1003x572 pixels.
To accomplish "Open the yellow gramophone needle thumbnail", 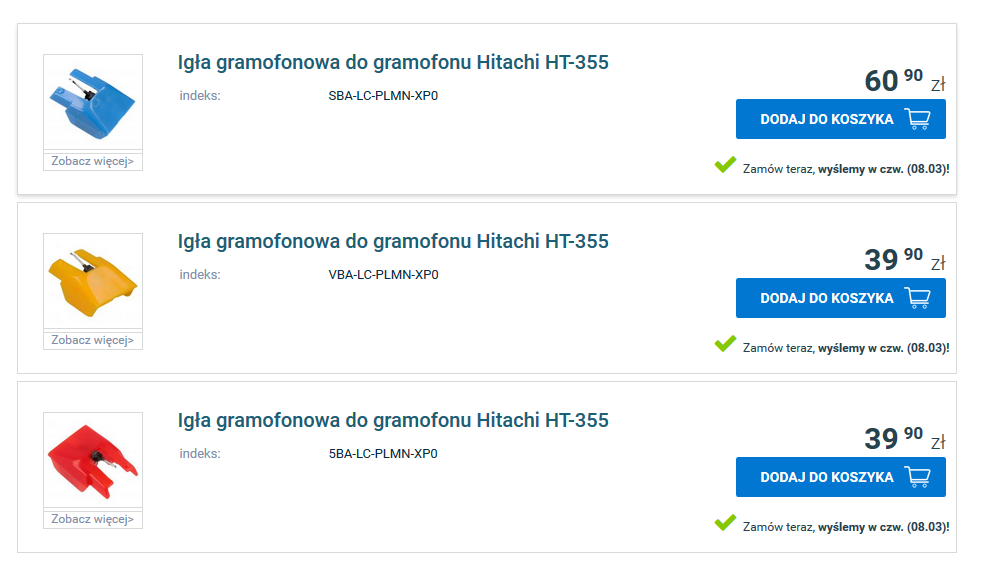I will [92, 282].
